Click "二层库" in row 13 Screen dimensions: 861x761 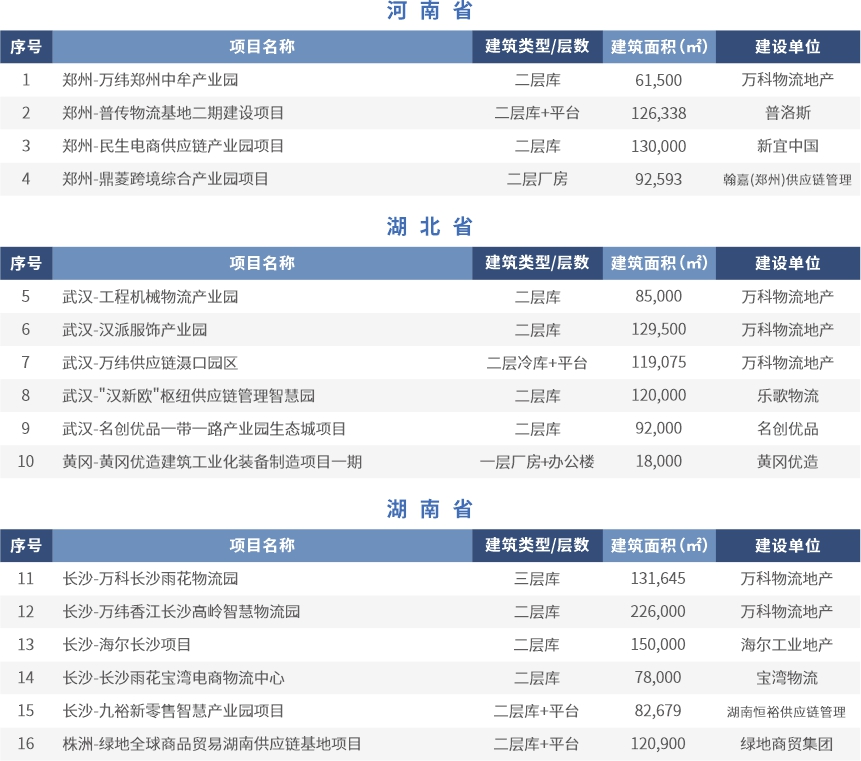click(x=536, y=645)
